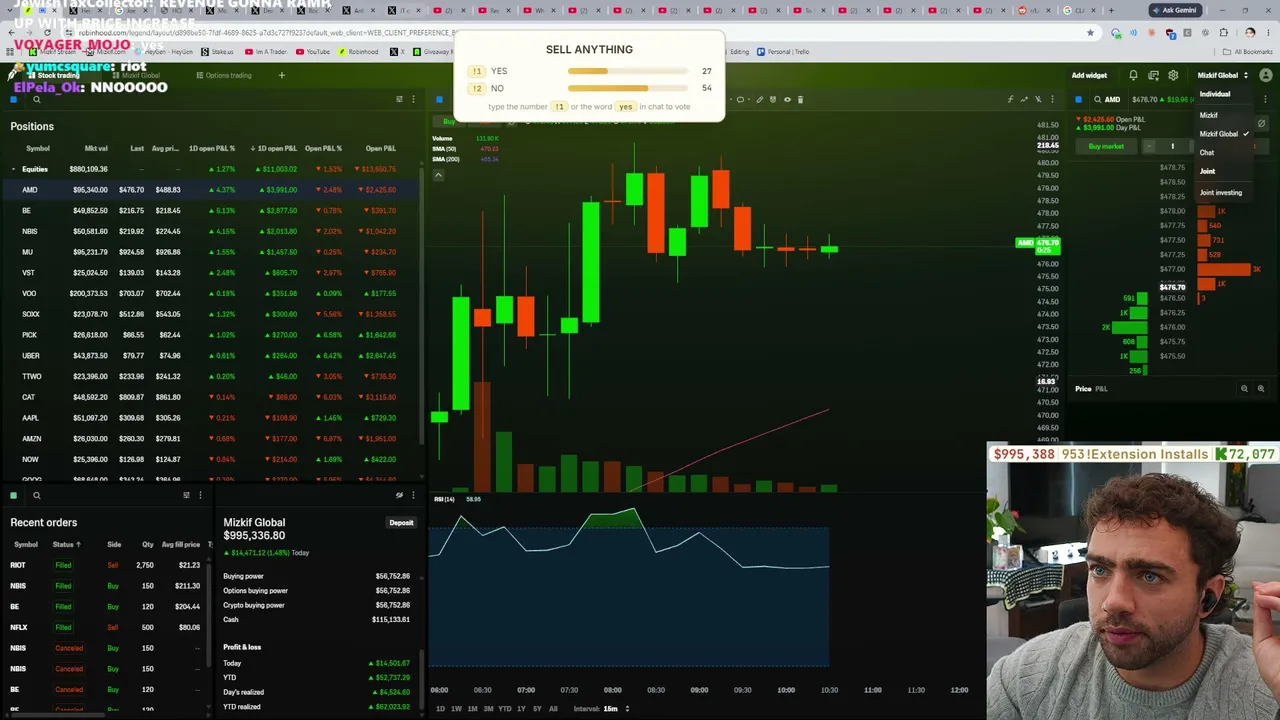Open the Mizkif Global account dropdown

(x=1223, y=75)
